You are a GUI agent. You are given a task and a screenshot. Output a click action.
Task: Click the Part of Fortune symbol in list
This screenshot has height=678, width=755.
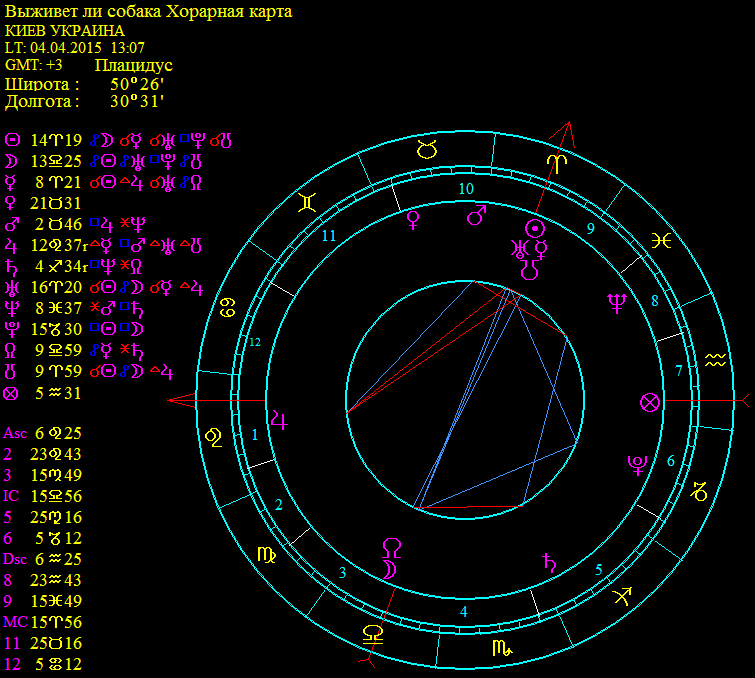tap(12, 393)
